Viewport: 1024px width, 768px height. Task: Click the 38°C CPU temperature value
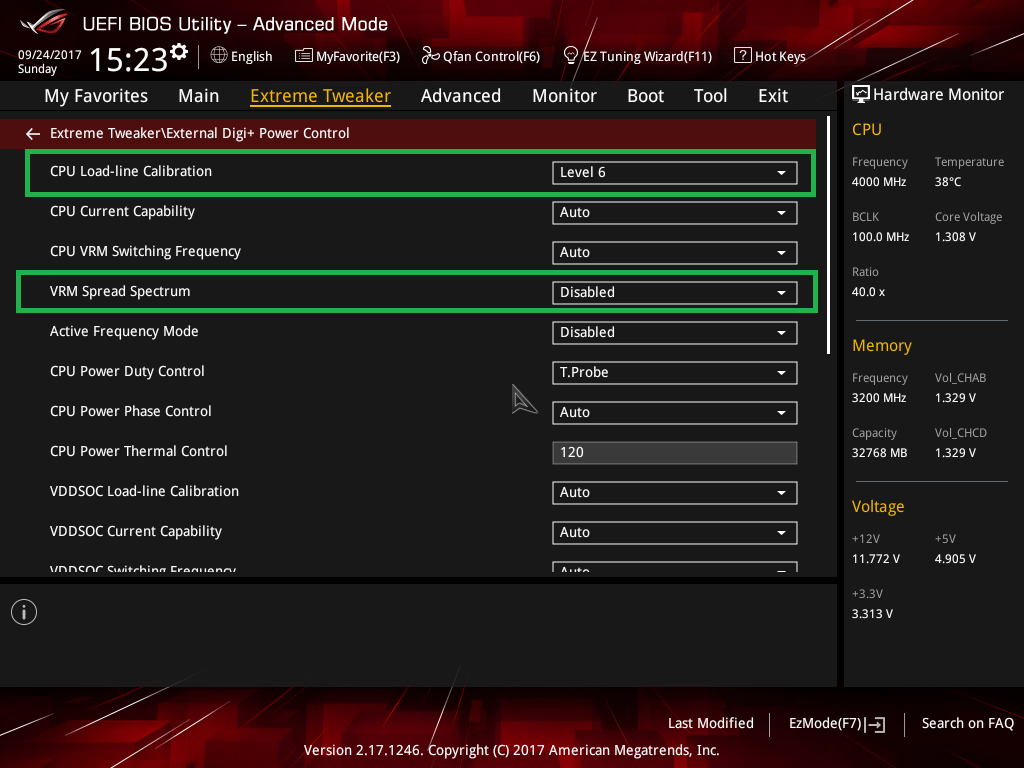click(948, 182)
